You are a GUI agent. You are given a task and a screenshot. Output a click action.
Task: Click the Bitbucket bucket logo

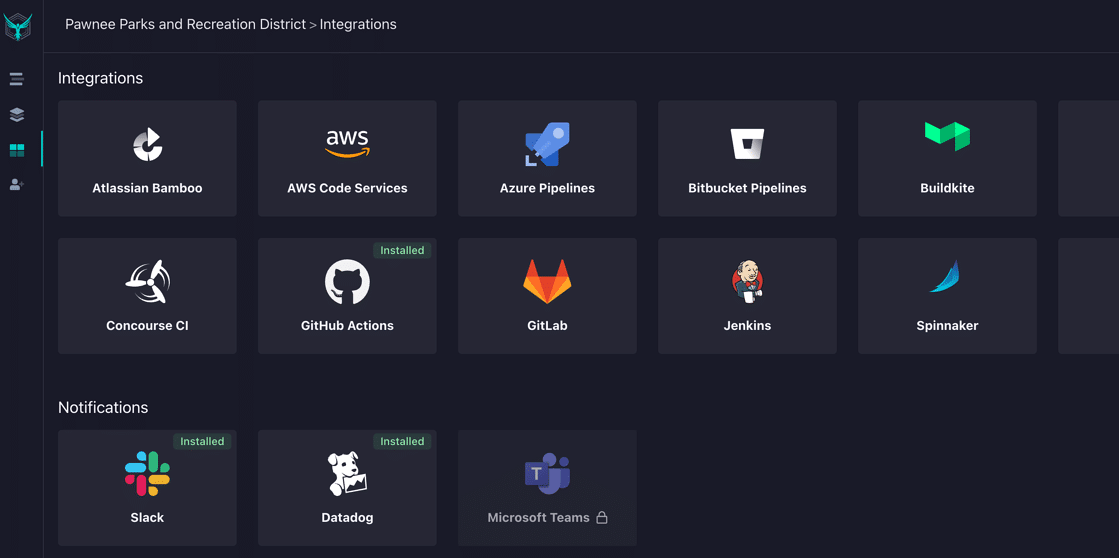[747, 144]
